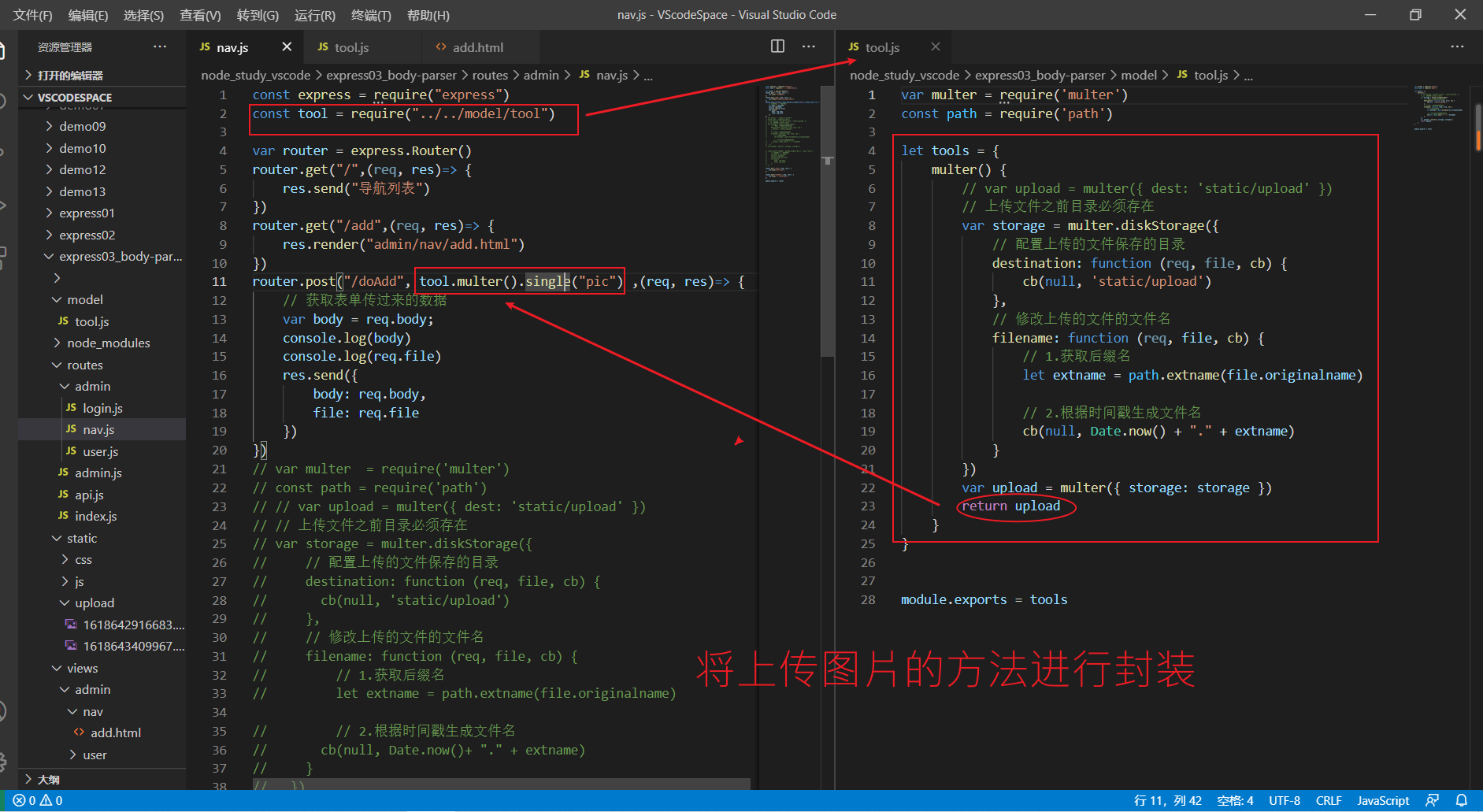Select JavaScript language mode in status bar
The width and height of the screenshot is (1483, 812).
tap(1383, 800)
